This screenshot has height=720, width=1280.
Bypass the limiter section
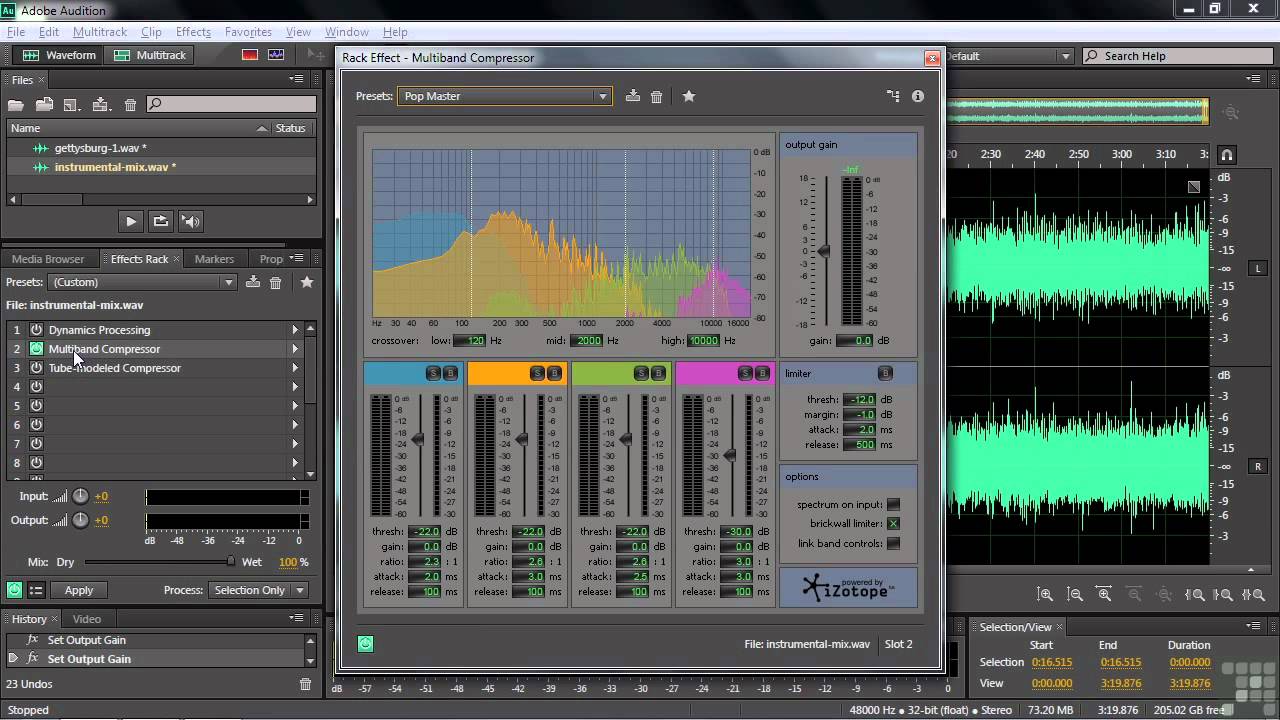[885, 373]
